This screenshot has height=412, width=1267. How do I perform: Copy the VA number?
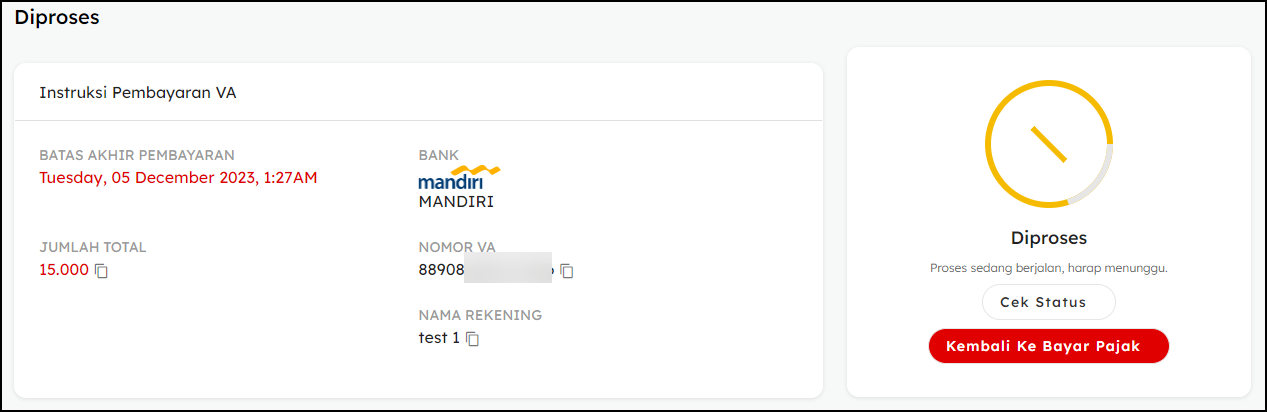click(567, 271)
